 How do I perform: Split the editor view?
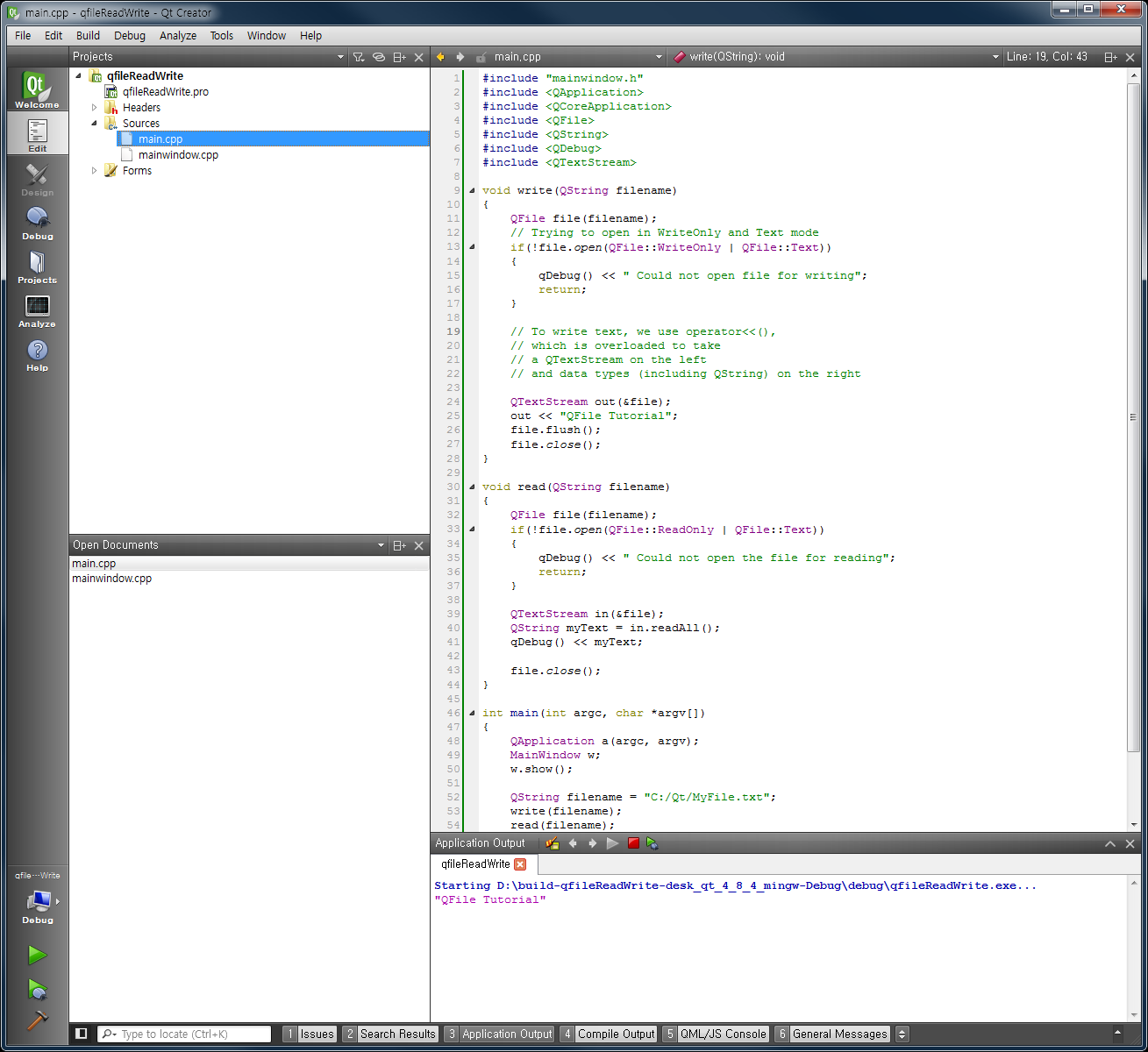tap(1110, 57)
